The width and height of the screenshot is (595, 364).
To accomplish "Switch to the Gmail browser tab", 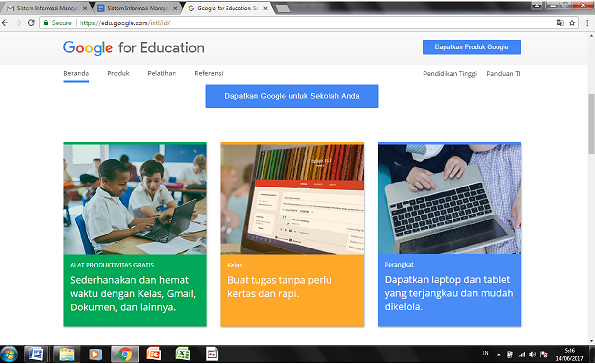I will pyautogui.click(x=47, y=8).
